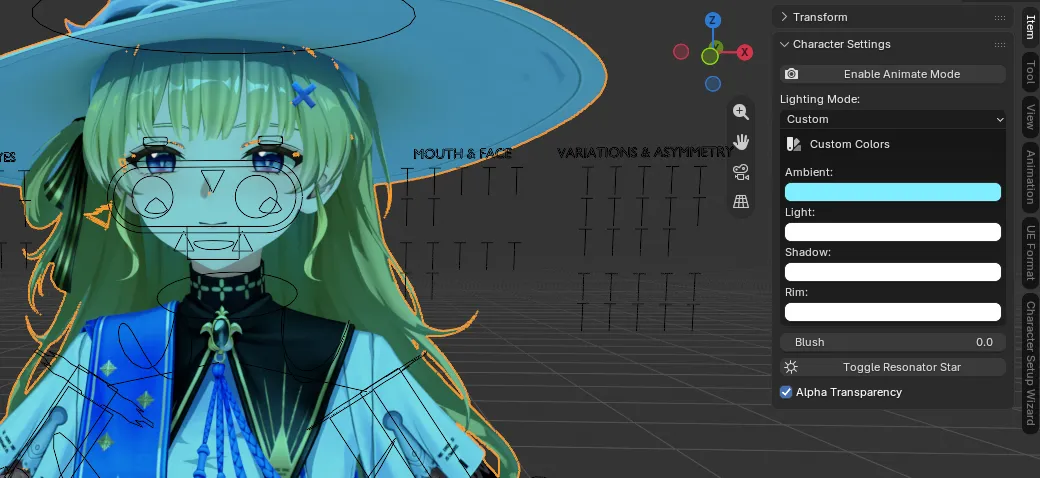Image resolution: width=1040 pixels, height=478 pixels.
Task: Toggle the Alpha Transparency checkbox
Action: pos(786,392)
